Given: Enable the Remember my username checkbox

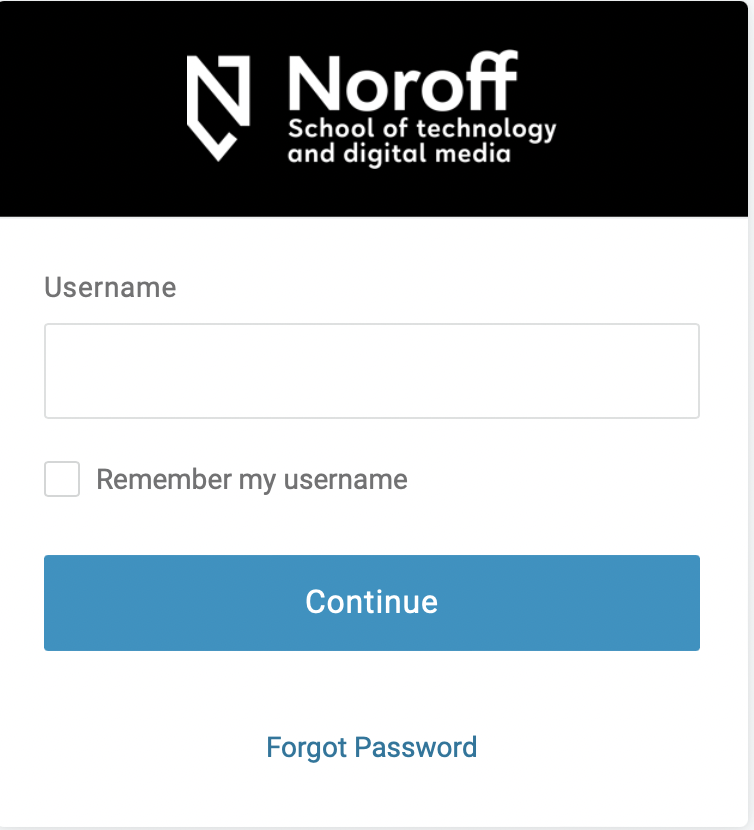Looking at the screenshot, I should [x=62, y=479].
